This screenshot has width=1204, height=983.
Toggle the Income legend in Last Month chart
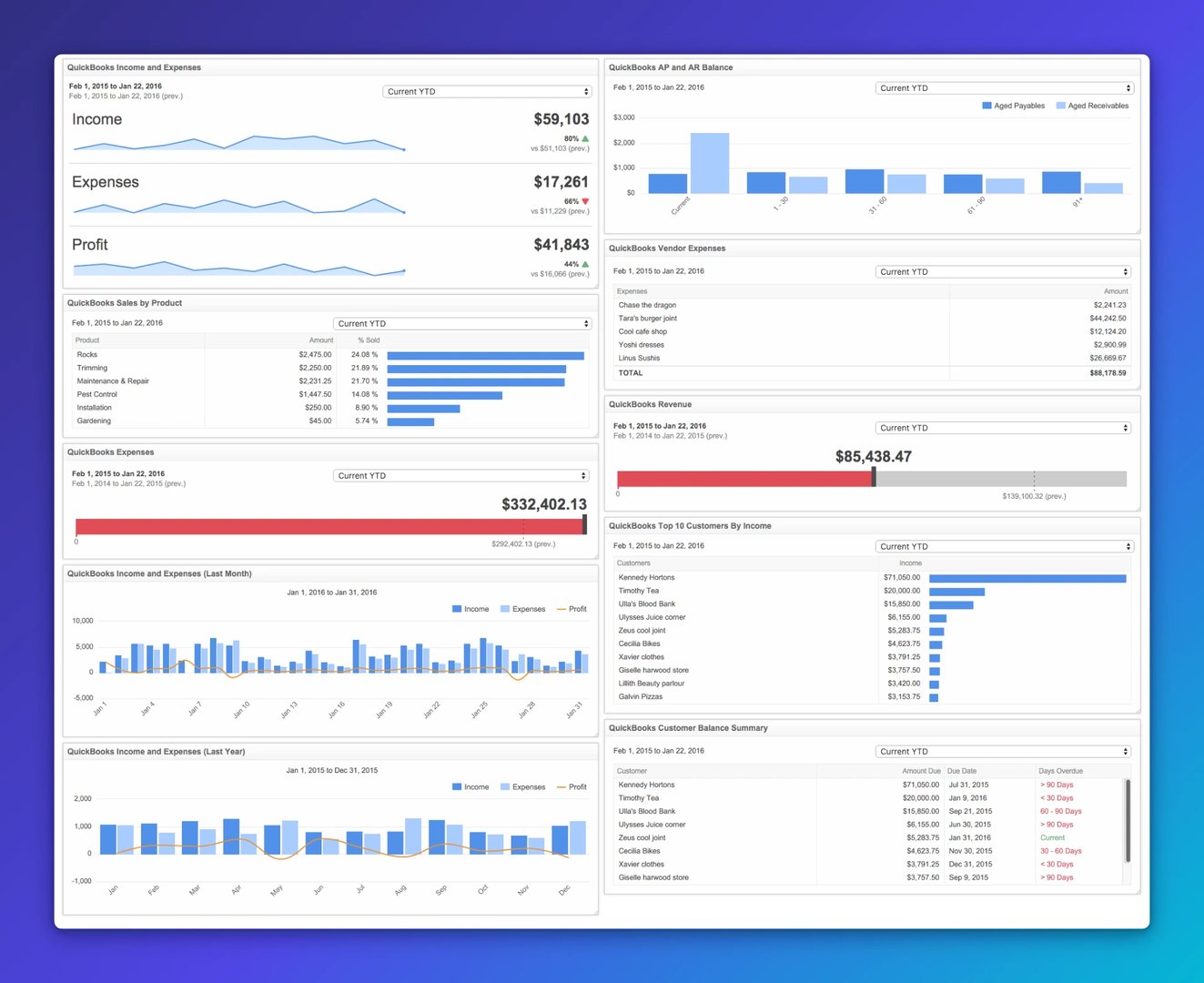point(470,609)
